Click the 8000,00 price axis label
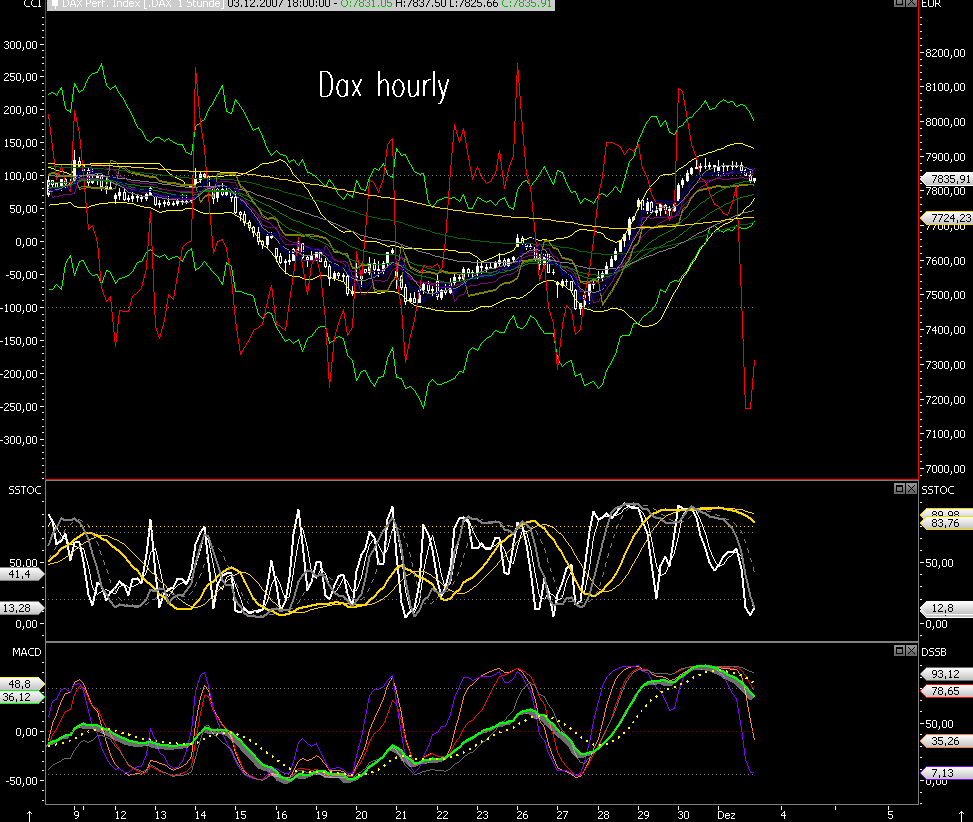The height and width of the screenshot is (822, 973). pos(945,122)
